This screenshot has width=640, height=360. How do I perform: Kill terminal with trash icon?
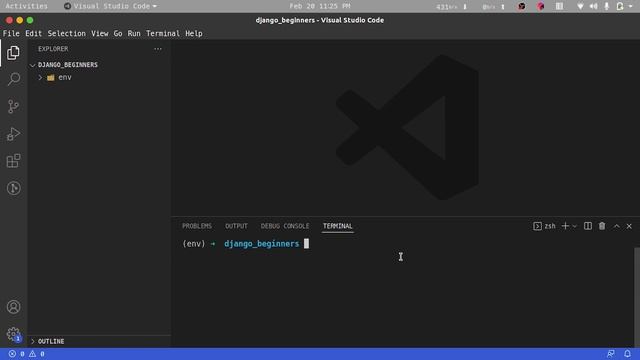[x=602, y=226]
